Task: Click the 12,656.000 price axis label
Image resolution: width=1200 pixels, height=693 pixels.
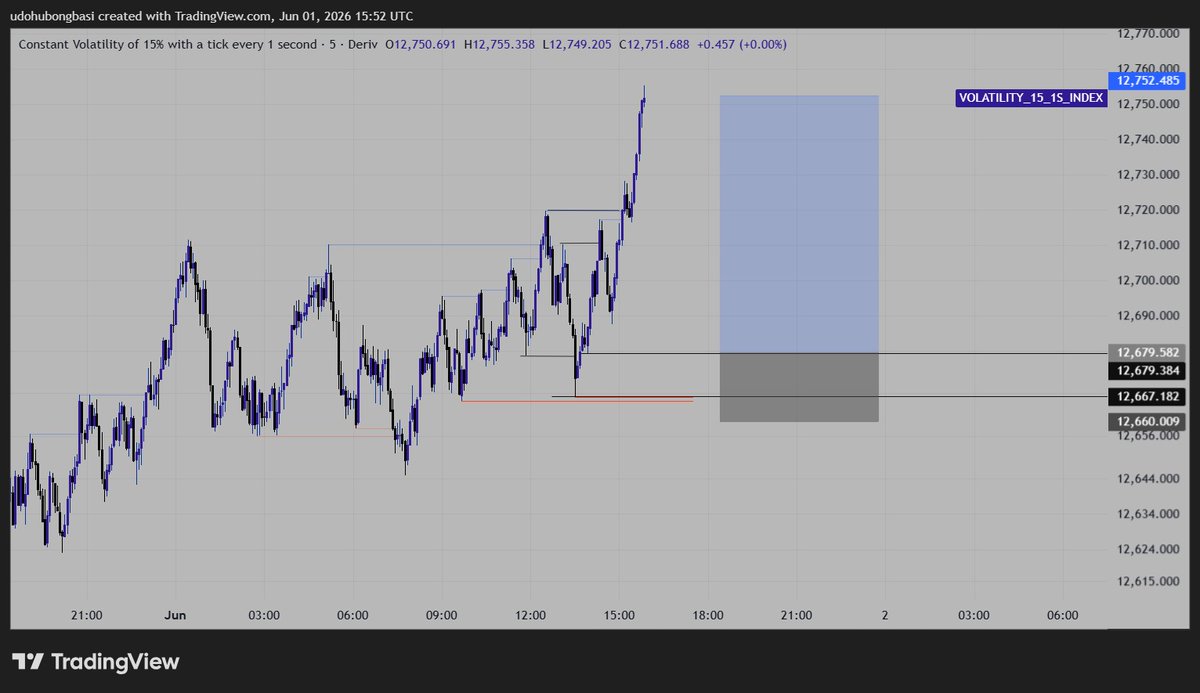Action: click(x=1149, y=436)
